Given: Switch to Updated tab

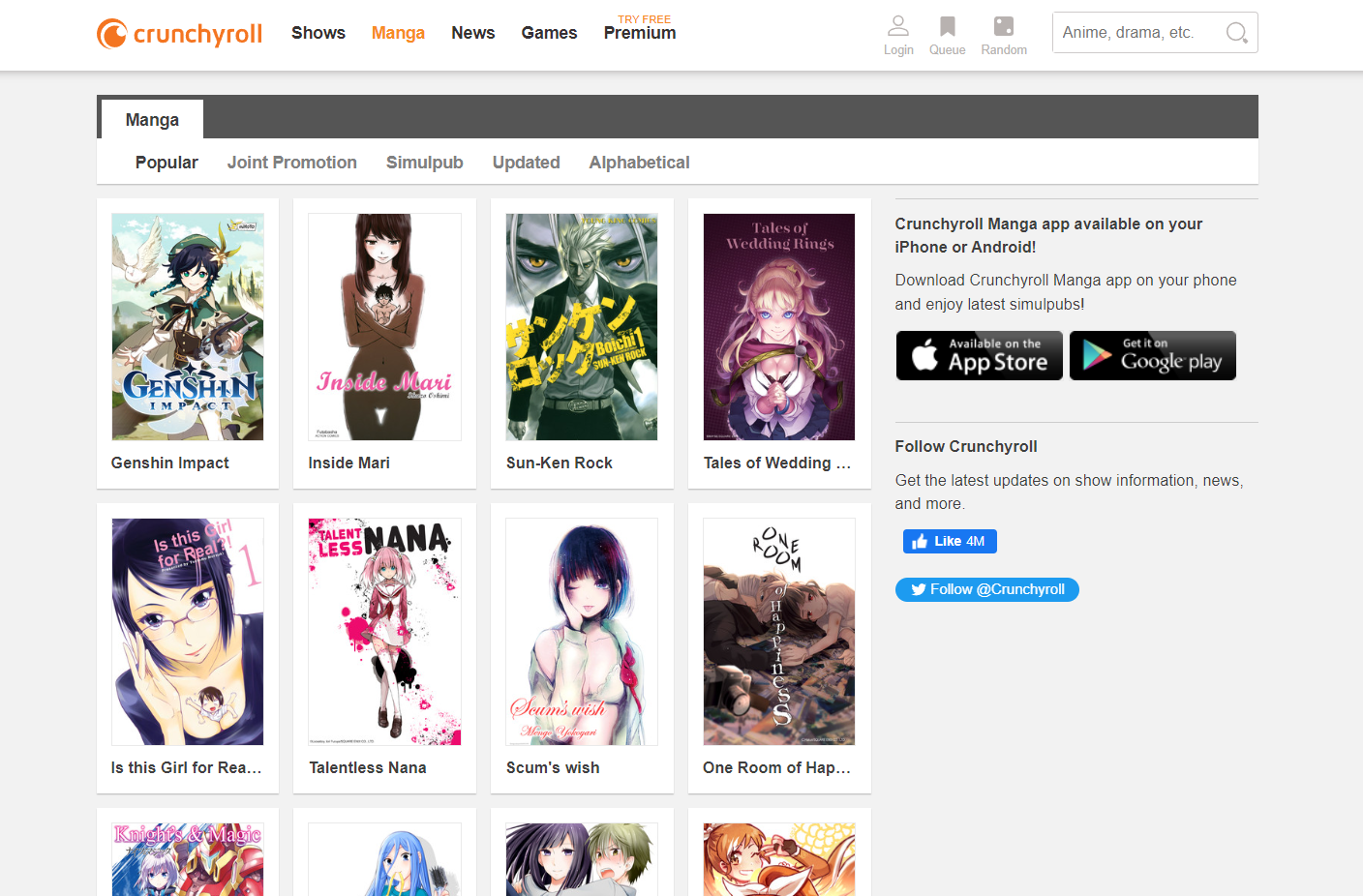Looking at the screenshot, I should tap(527, 163).
